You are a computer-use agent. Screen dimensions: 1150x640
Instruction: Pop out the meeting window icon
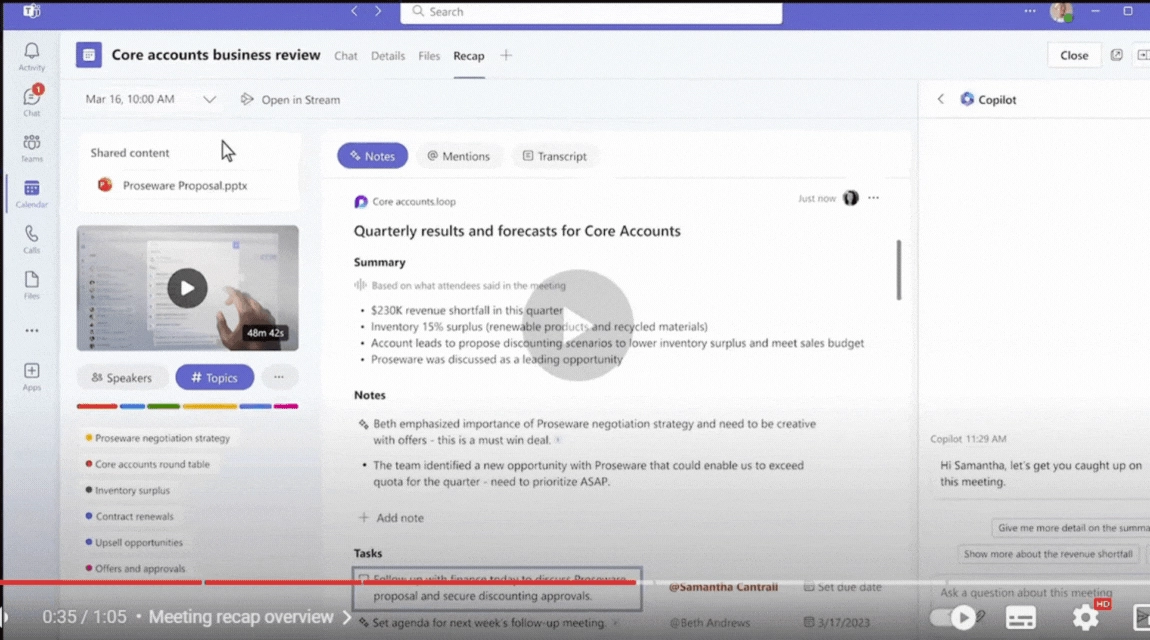[x=1116, y=55]
